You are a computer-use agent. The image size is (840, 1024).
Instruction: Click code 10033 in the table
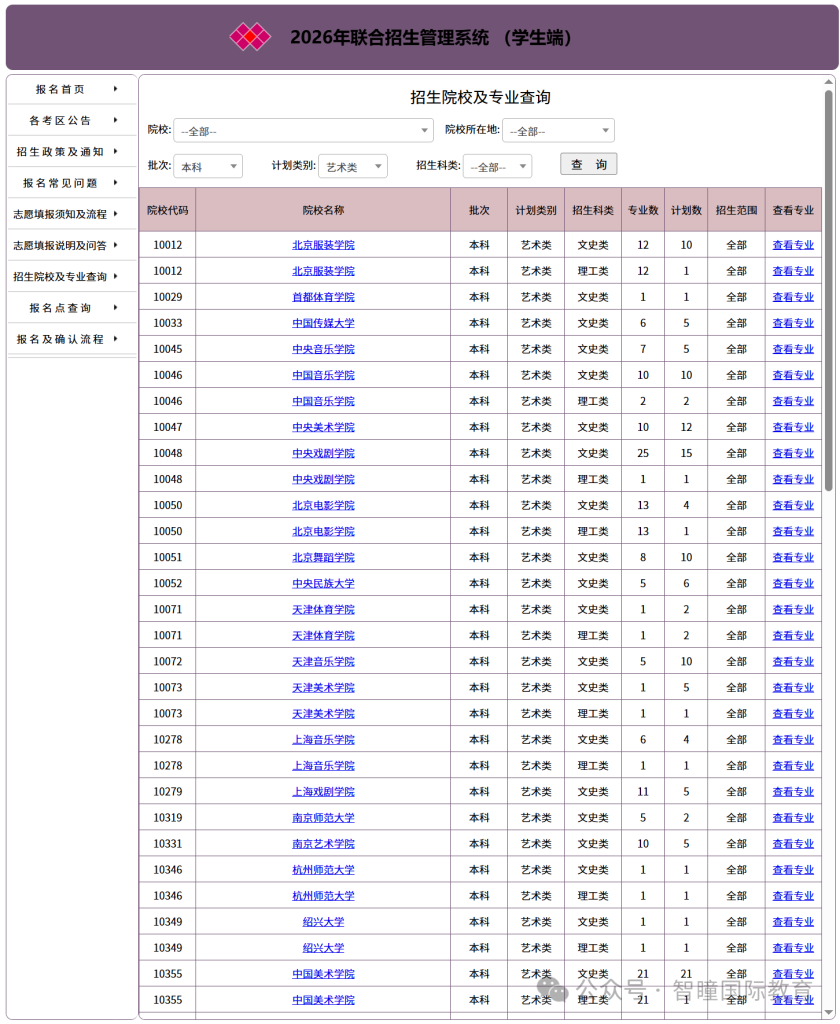168,323
